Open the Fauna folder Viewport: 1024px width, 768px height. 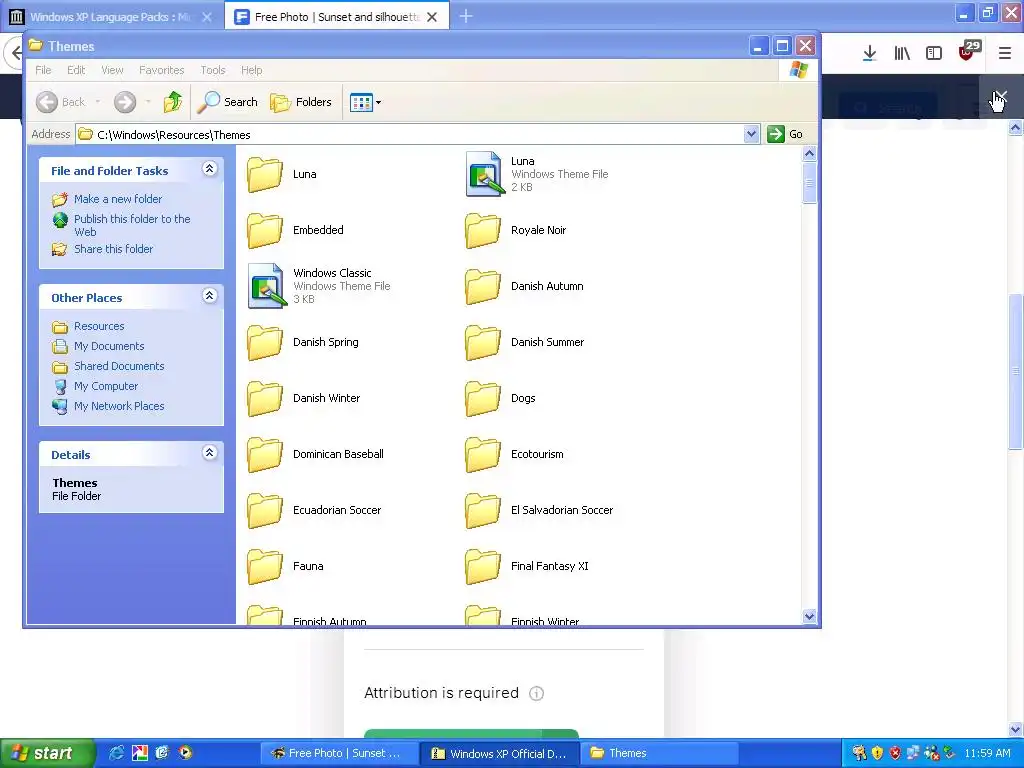pos(285,567)
